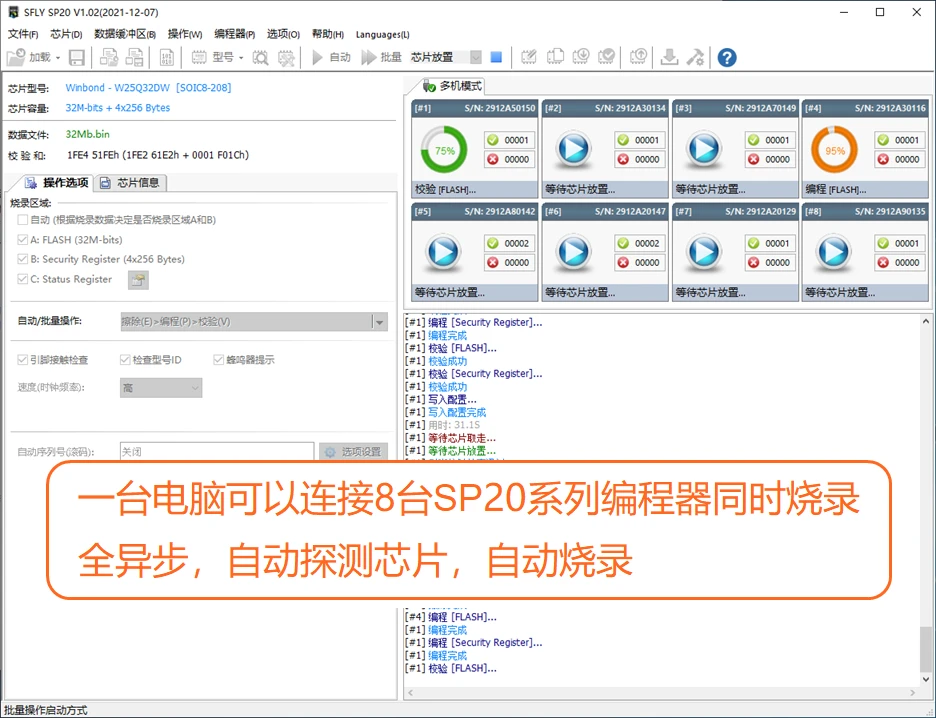Viewport: 936px width, 718px height.
Task: Click the log scroll down arrow
Action: [925, 679]
